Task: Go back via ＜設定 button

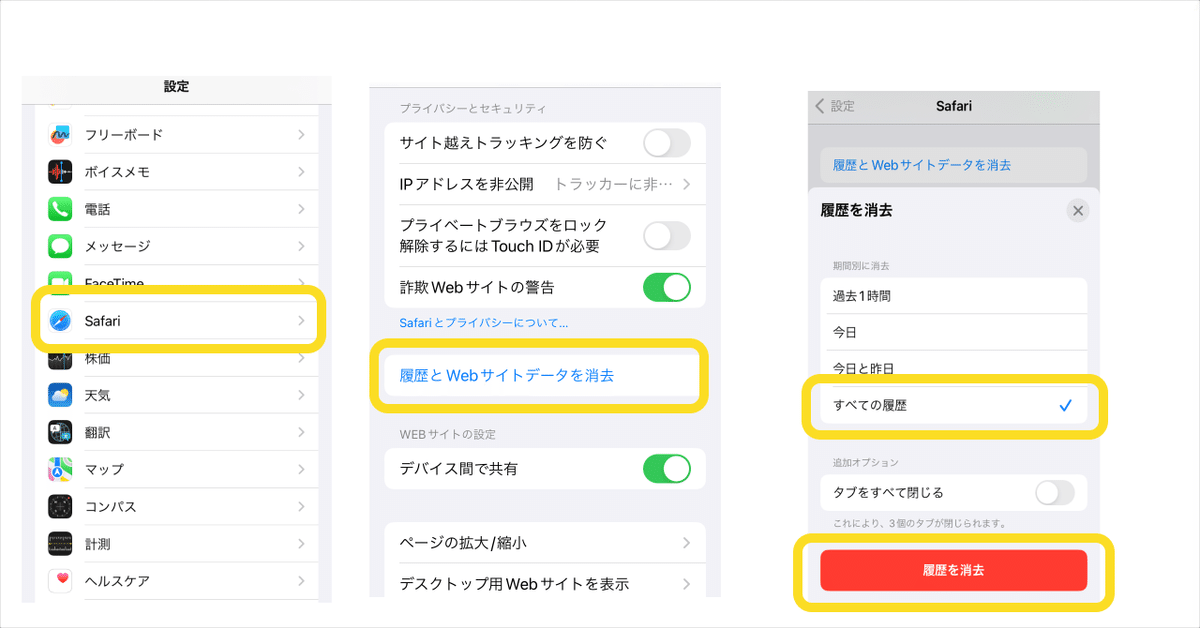Action: coord(835,106)
